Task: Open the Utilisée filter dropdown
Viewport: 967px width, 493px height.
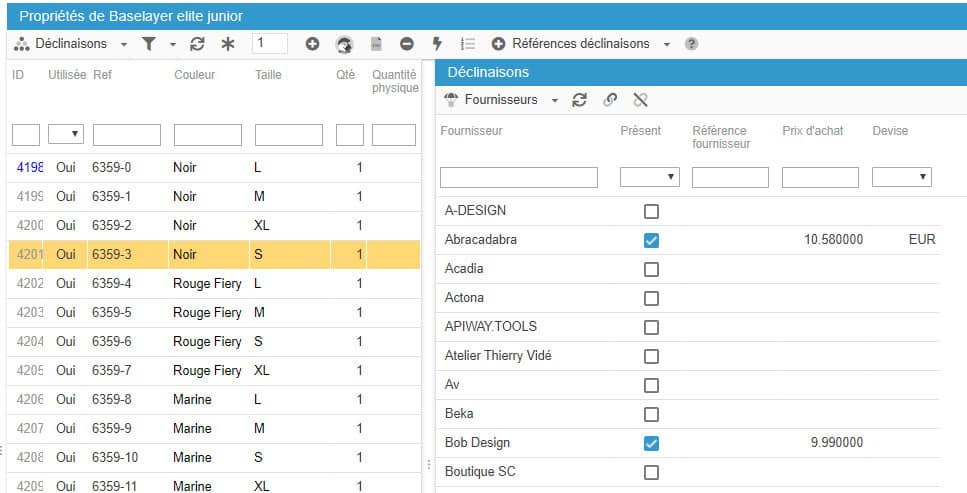Action: (67, 135)
